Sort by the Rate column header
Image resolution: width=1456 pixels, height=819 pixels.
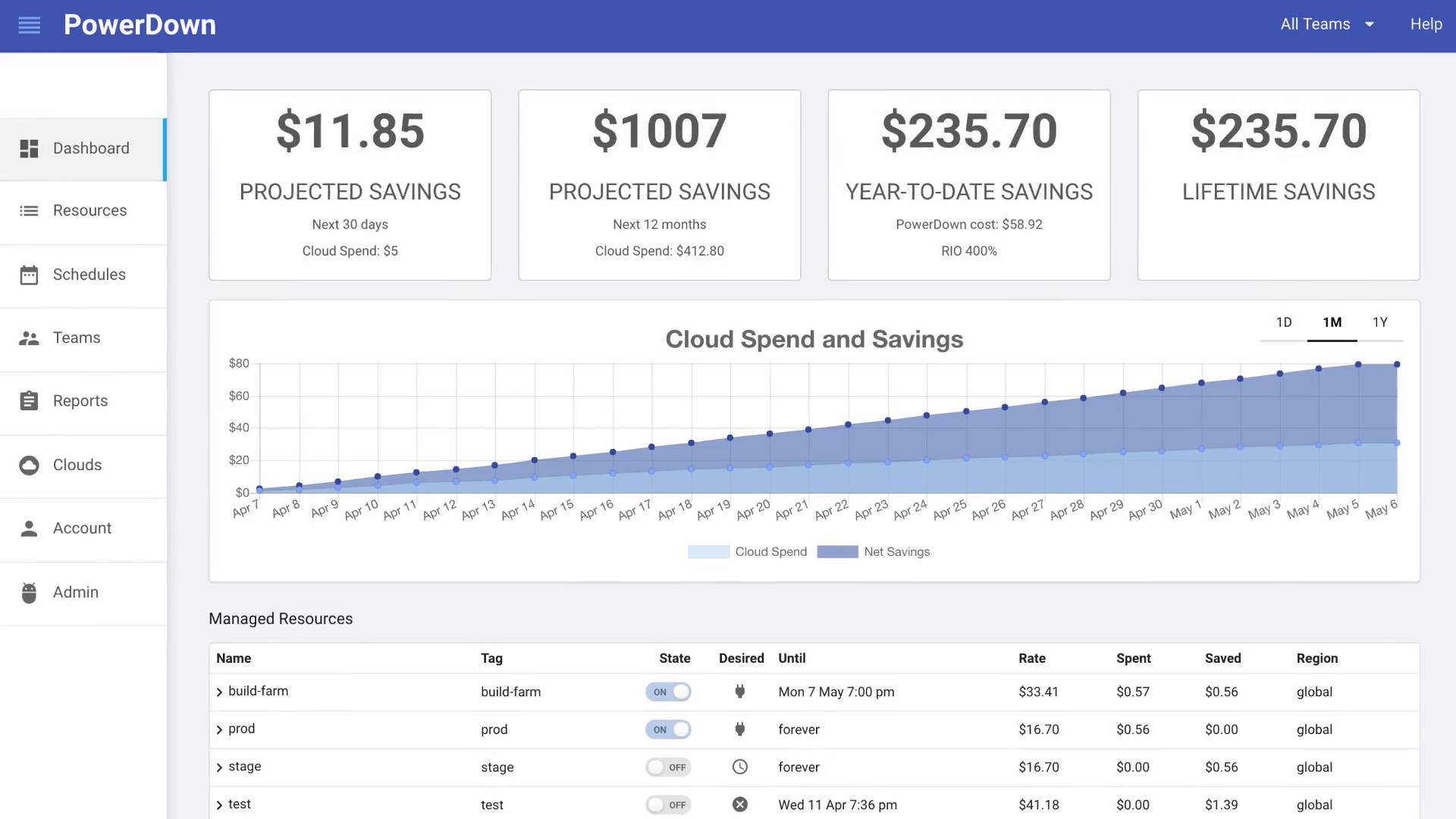tap(1032, 658)
